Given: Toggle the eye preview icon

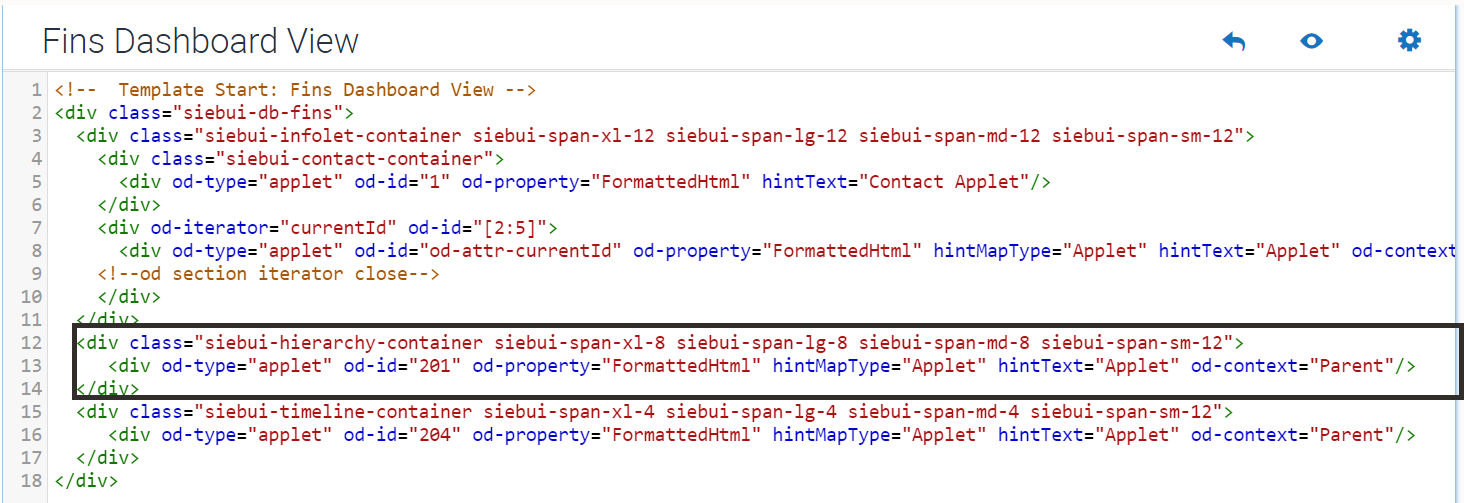Looking at the screenshot, I should tap(1311, 41).
